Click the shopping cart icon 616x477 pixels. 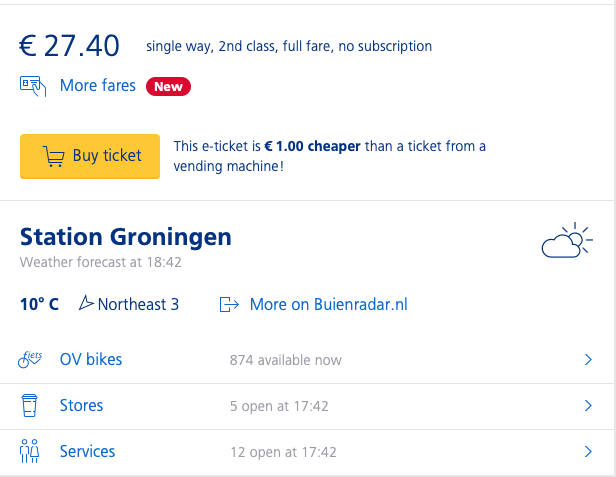(x=53, y=156)
